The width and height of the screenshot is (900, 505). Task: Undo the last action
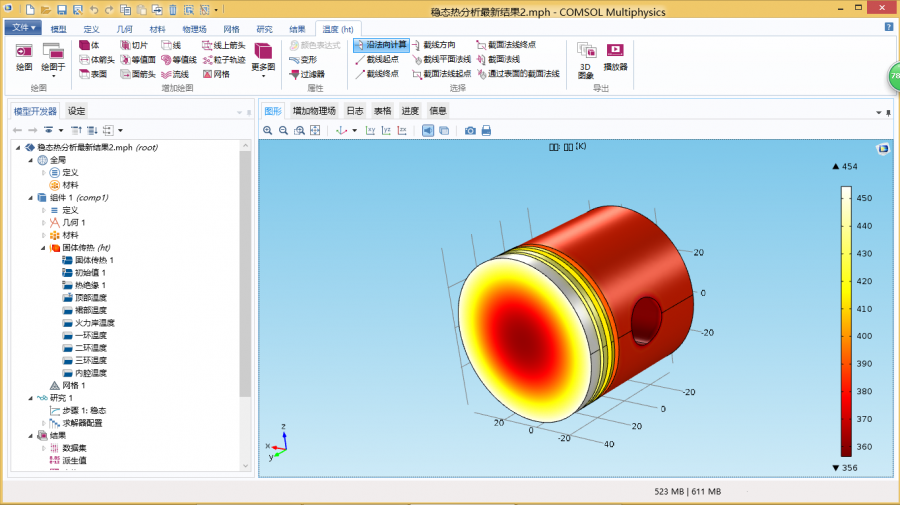pos(94,10)
